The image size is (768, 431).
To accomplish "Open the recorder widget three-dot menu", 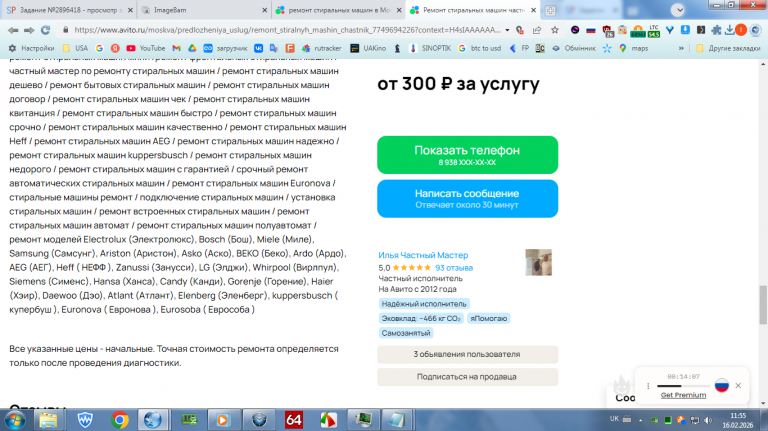I will [648, 386].
